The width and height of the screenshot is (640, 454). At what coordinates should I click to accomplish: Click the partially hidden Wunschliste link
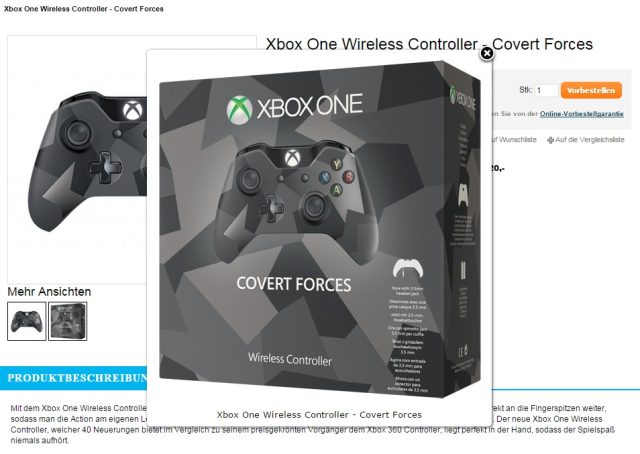(x=514, y=140)
